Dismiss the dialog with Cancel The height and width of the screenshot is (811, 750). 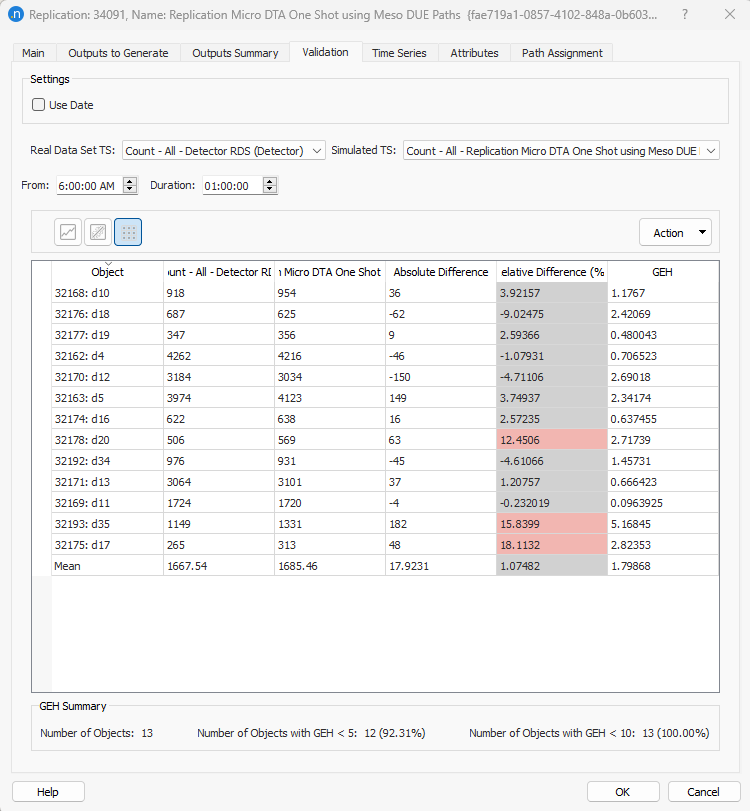coord(701,791)
